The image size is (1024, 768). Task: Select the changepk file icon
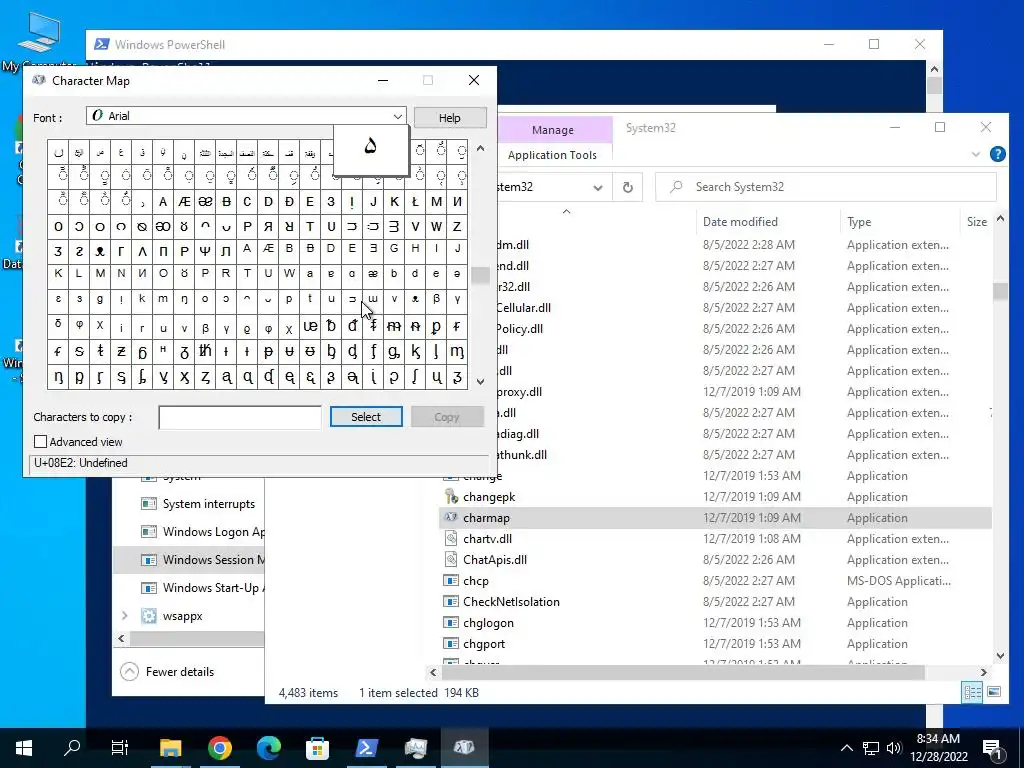coord(451,496)
